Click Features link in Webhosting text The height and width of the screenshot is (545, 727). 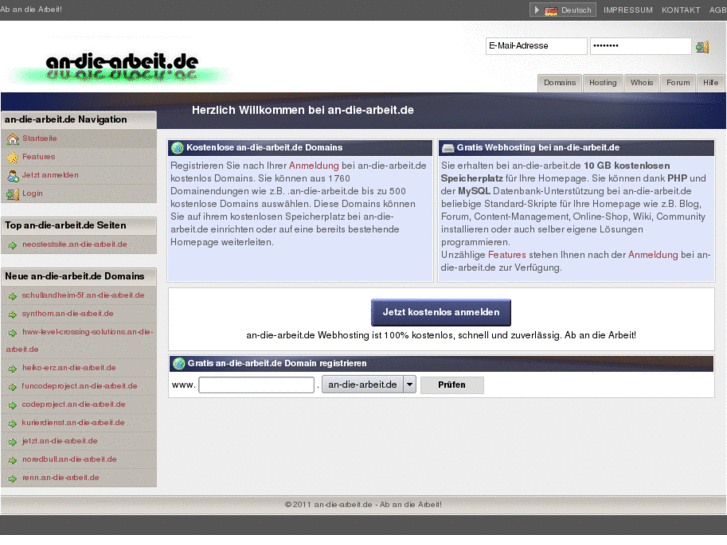click(x=507, y=255)
